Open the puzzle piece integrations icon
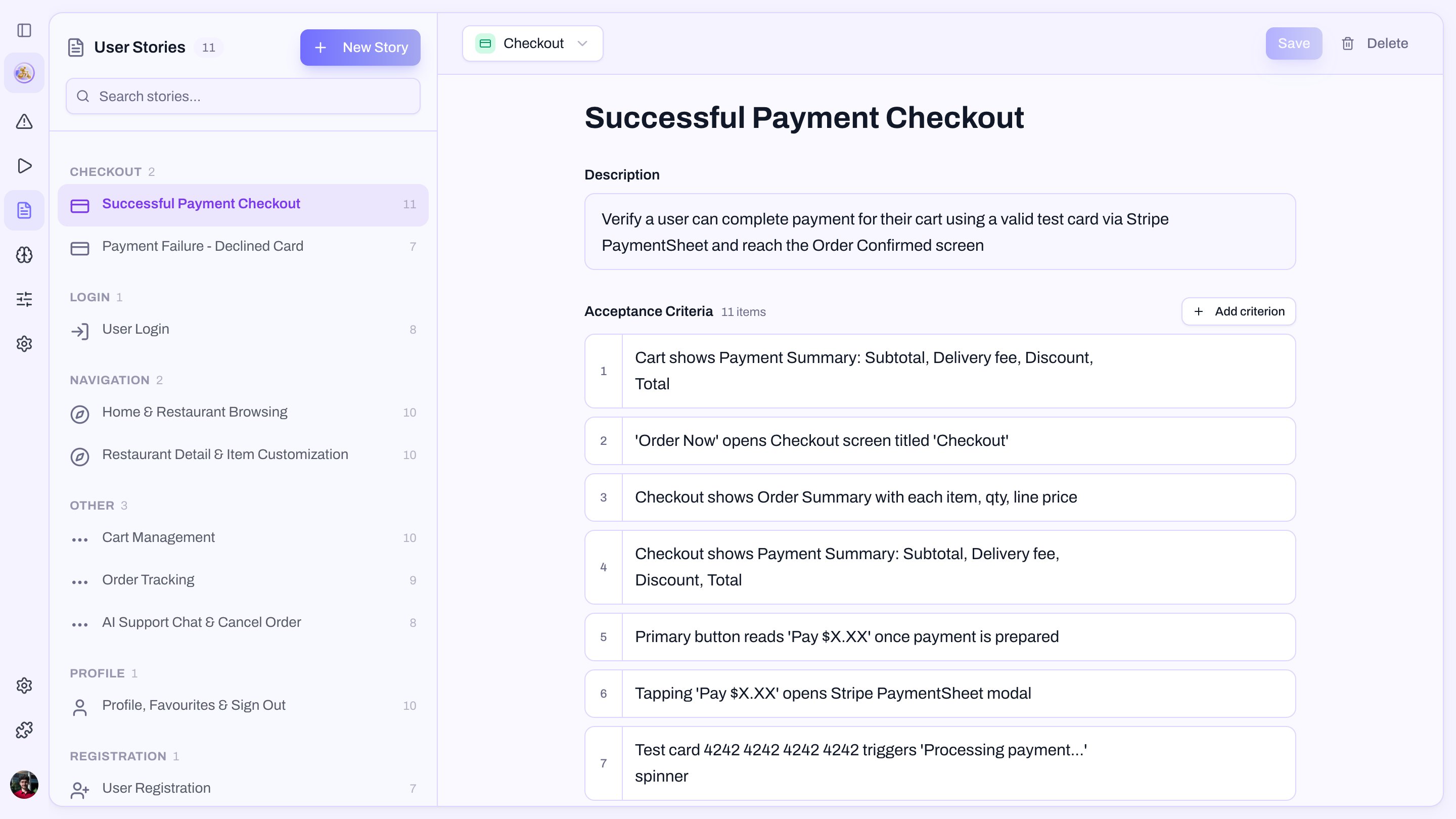 tap(24, 730)
